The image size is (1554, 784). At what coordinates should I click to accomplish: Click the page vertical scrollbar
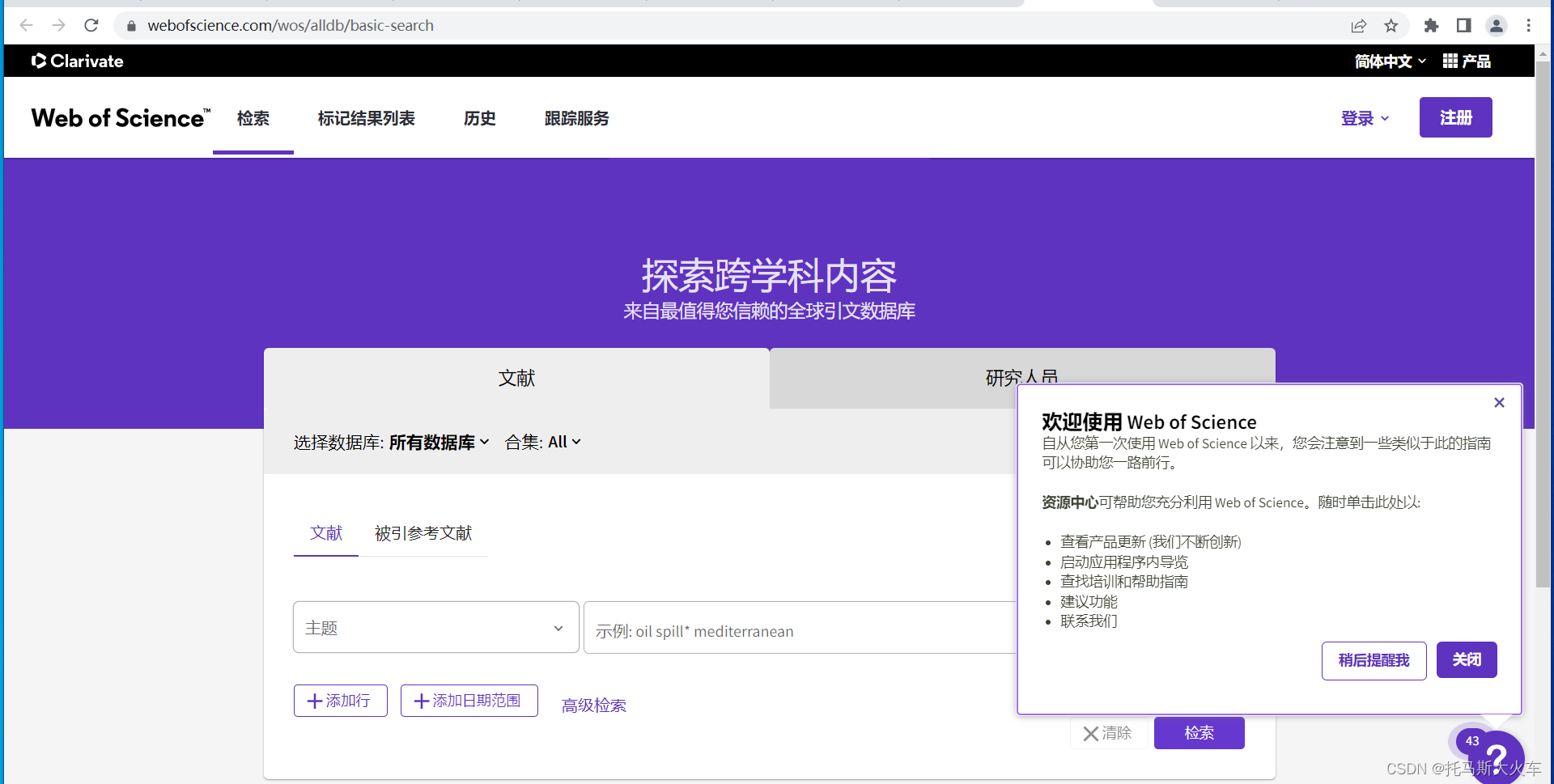pyautogui.click(x=1543, y=324)
